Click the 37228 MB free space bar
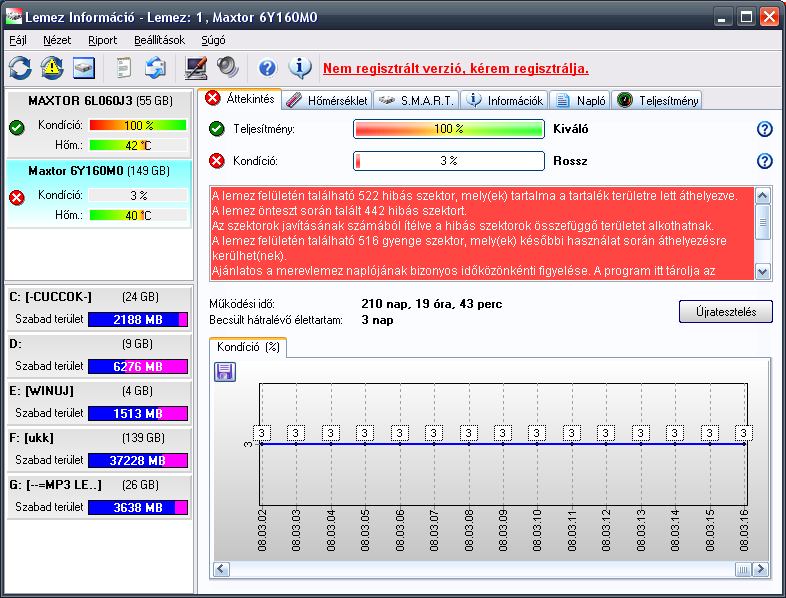The width and height of the screenshot is (786, 598). [x=138, y=460]
